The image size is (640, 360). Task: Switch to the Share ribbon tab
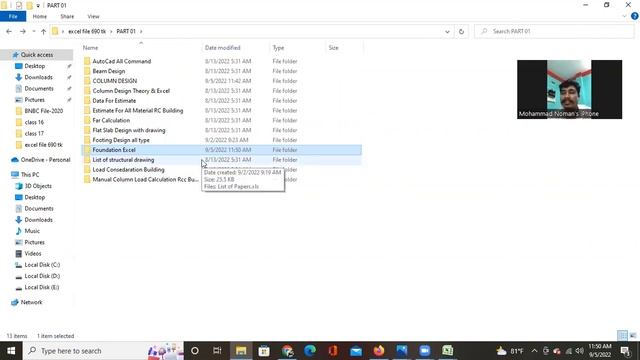(67, 16)
